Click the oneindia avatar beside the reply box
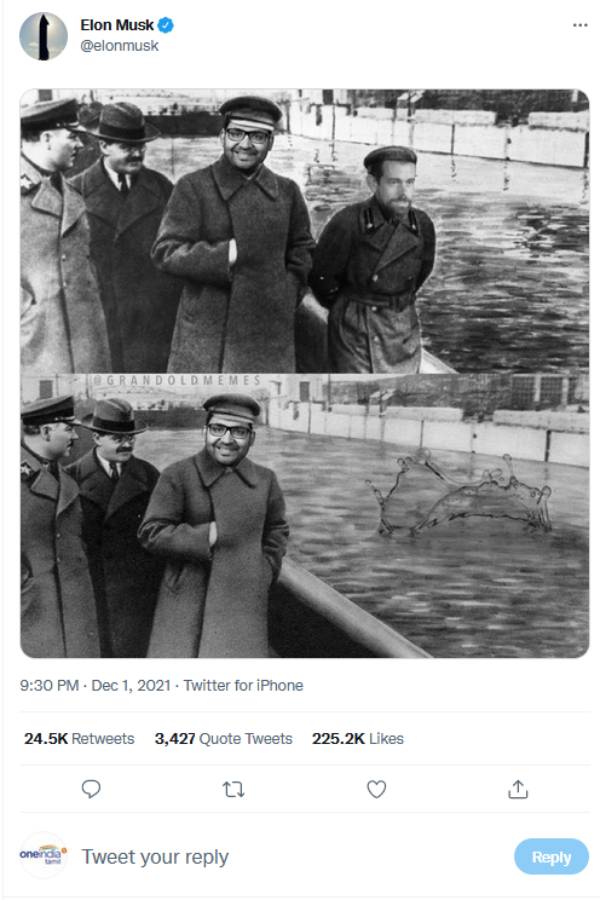 point(43,856)
